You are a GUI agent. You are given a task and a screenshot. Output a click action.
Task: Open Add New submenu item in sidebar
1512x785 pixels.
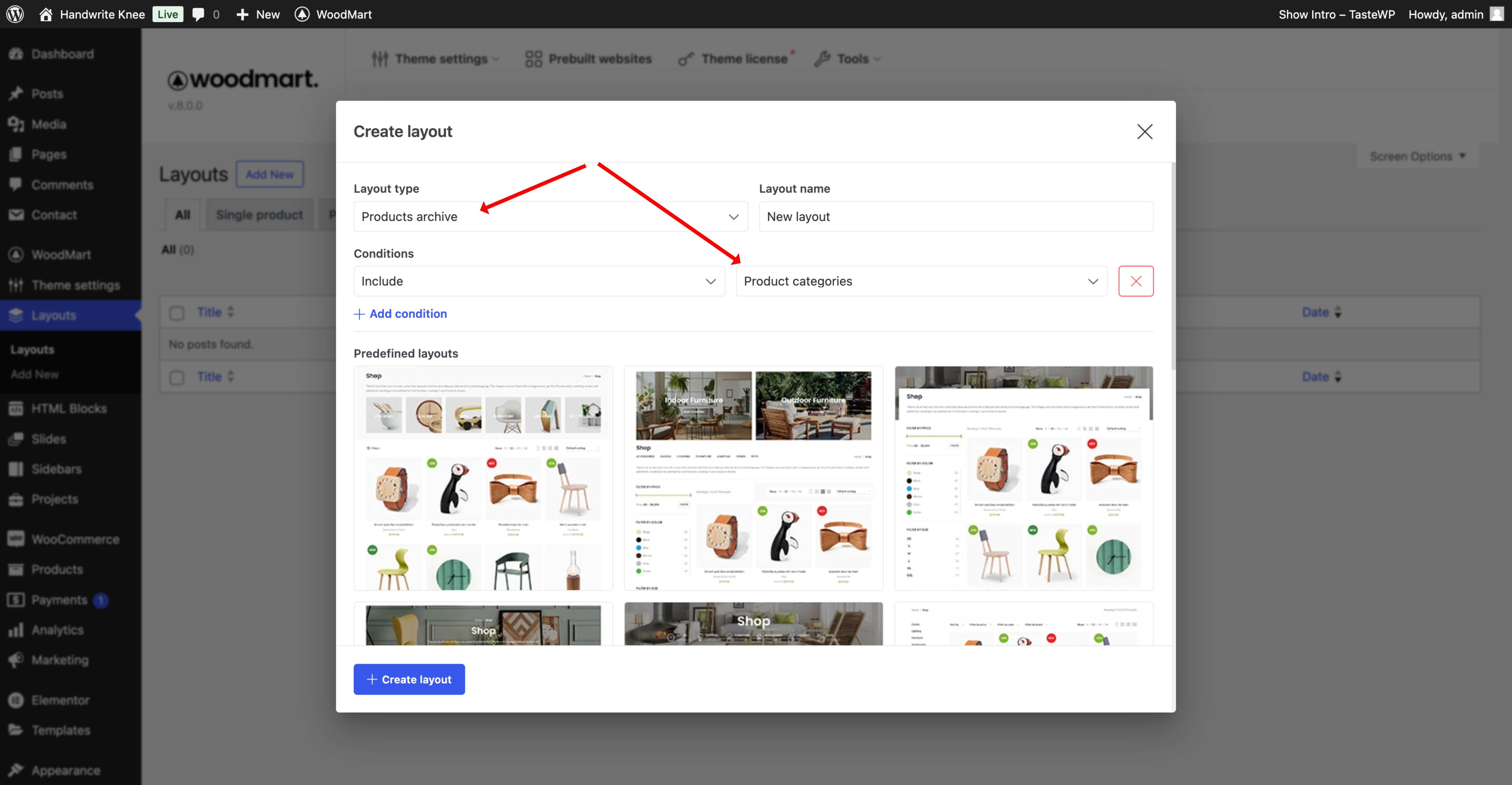point(35,374)
